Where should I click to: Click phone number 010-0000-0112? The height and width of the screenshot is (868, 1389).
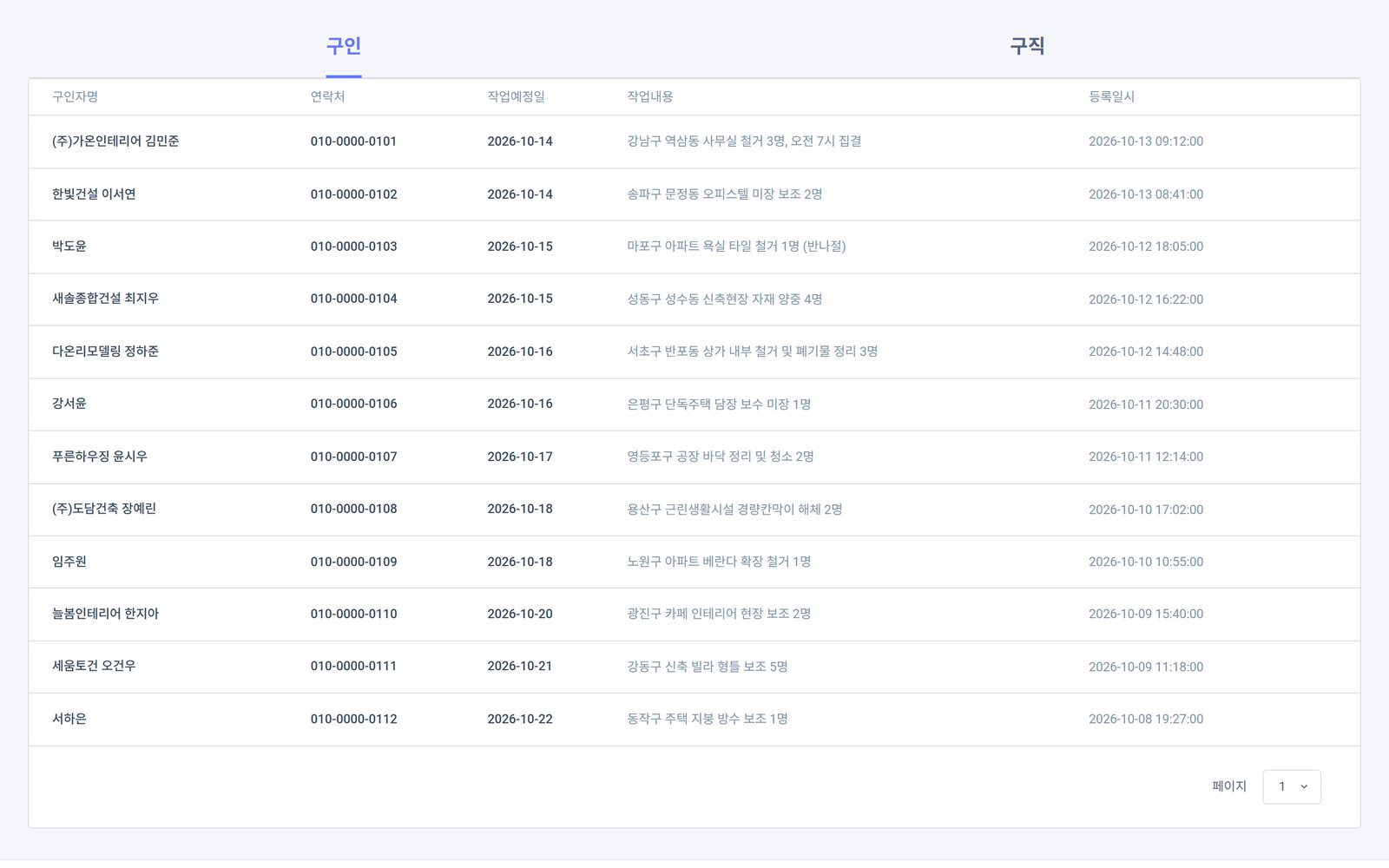tap(353, 719)
